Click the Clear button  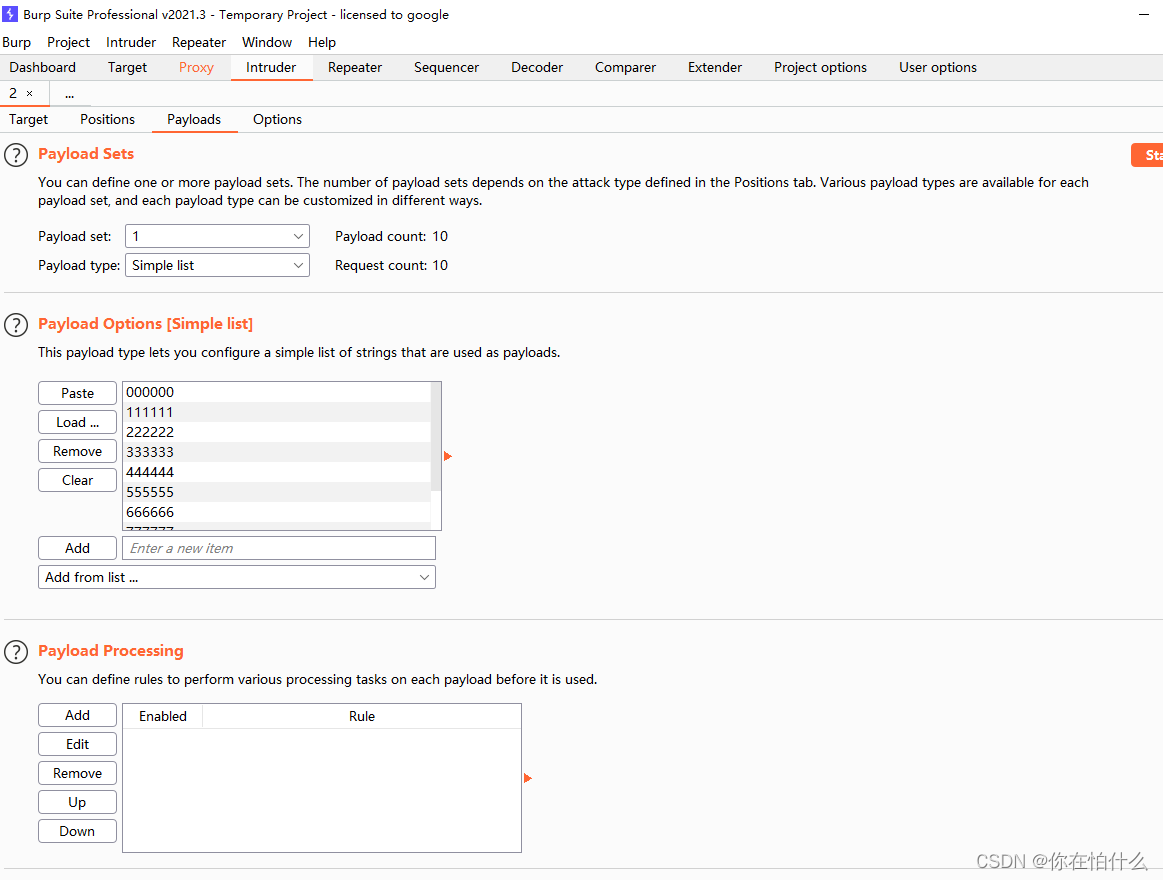(77, 480)
